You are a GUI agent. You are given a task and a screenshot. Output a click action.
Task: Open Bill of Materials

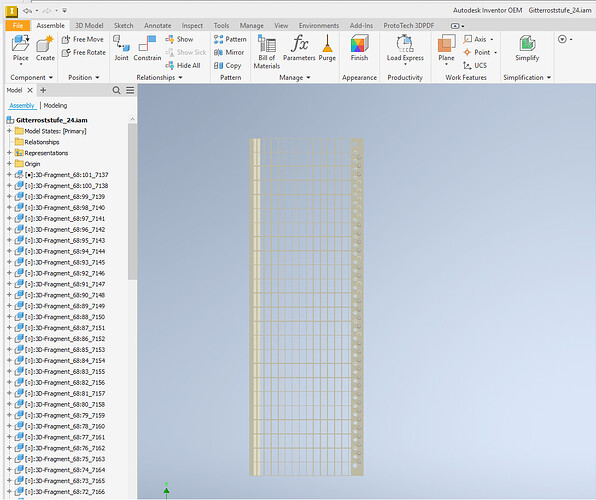(x=266, y=52)
